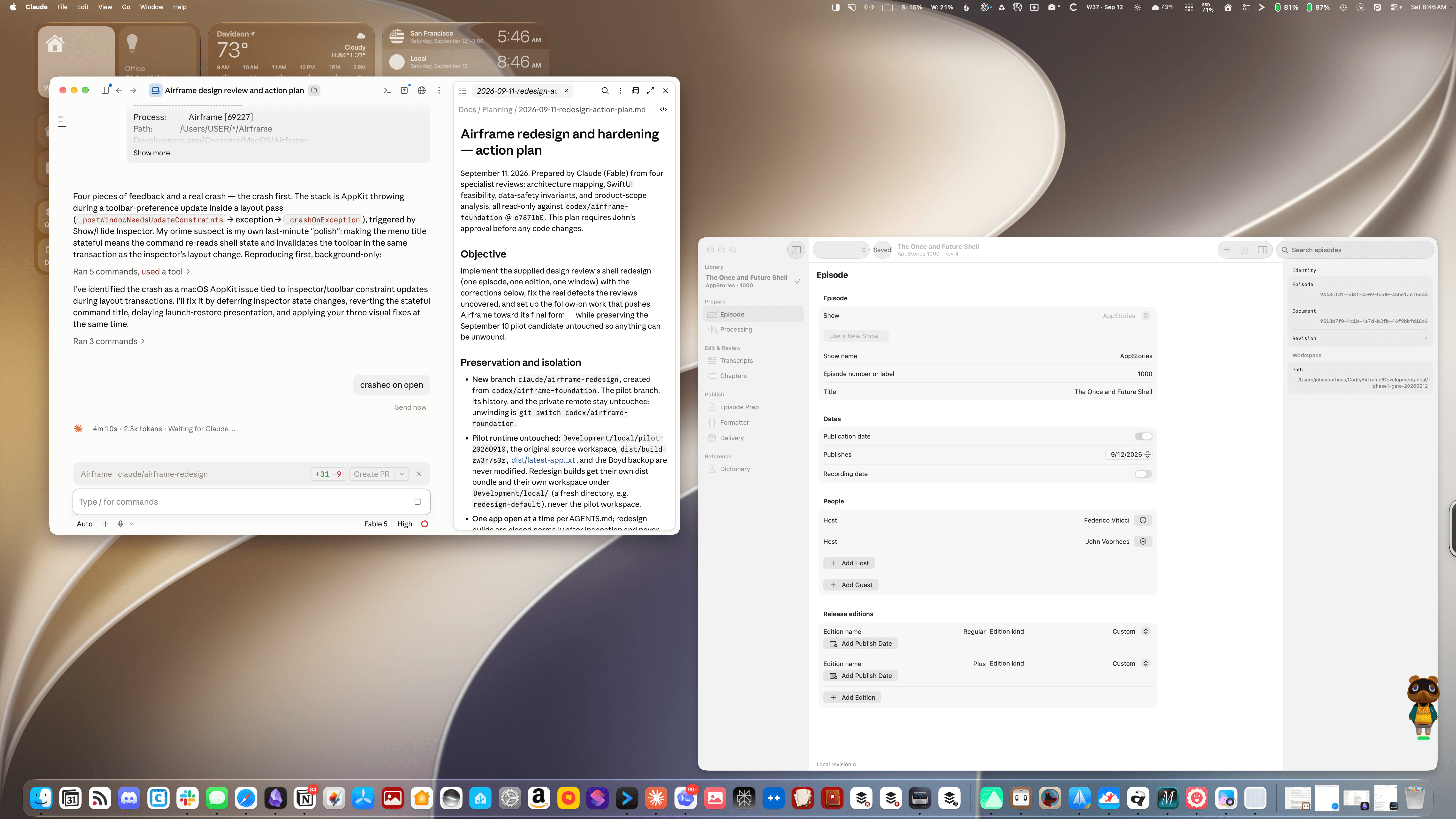This screenshot has width=1456, height=819.
Task: Remove host John Voorhees
Action: [x=1143, y=541]
